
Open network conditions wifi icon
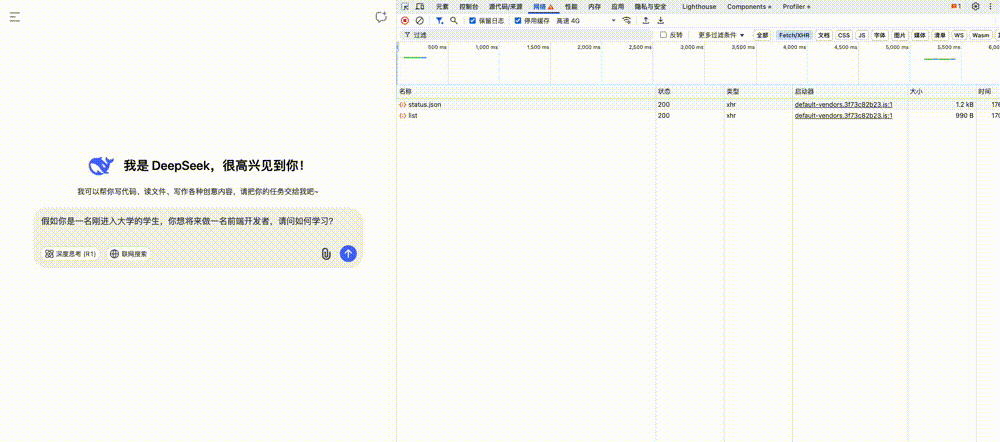coord(627,20)
